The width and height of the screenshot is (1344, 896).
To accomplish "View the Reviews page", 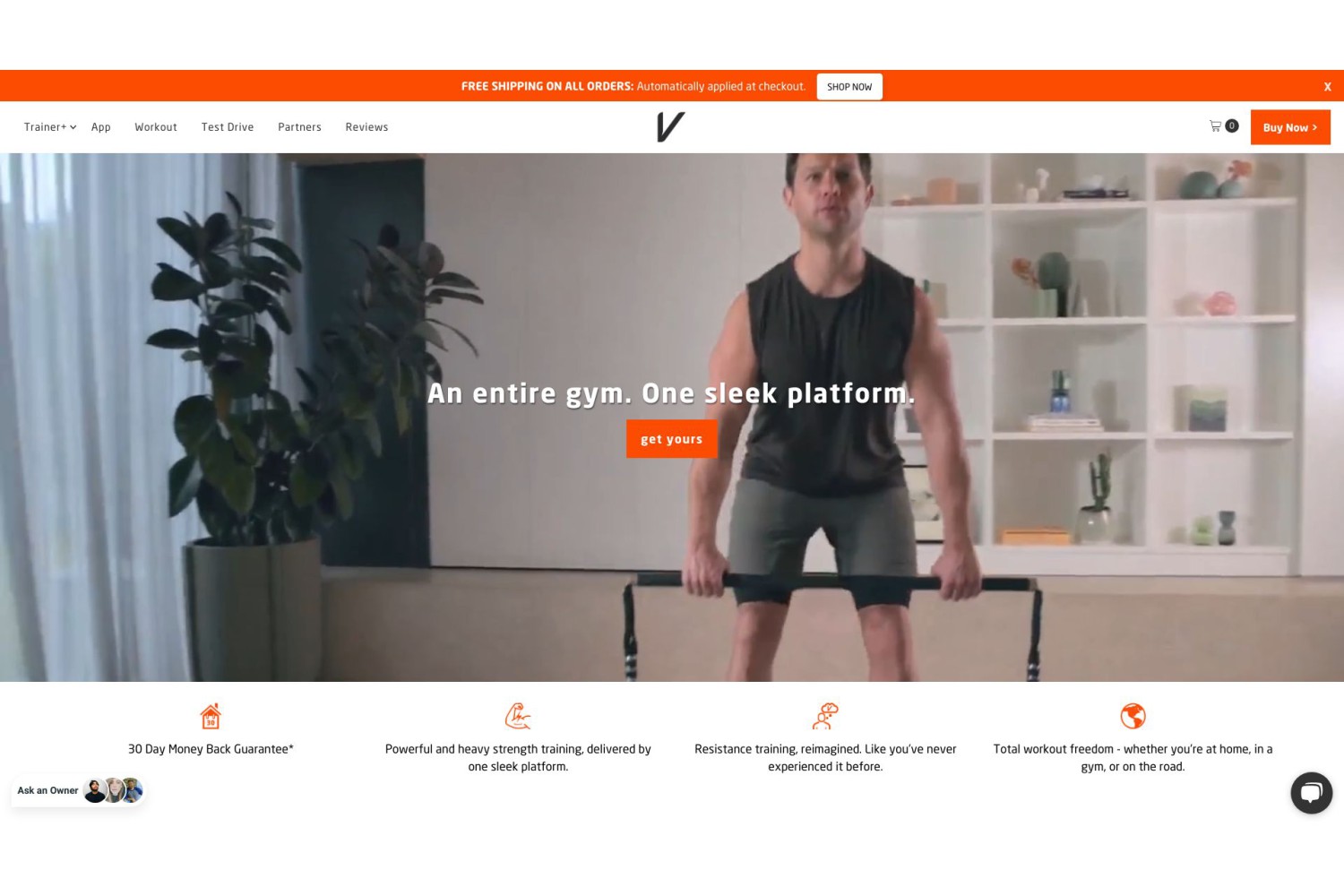I will point(366,127).
